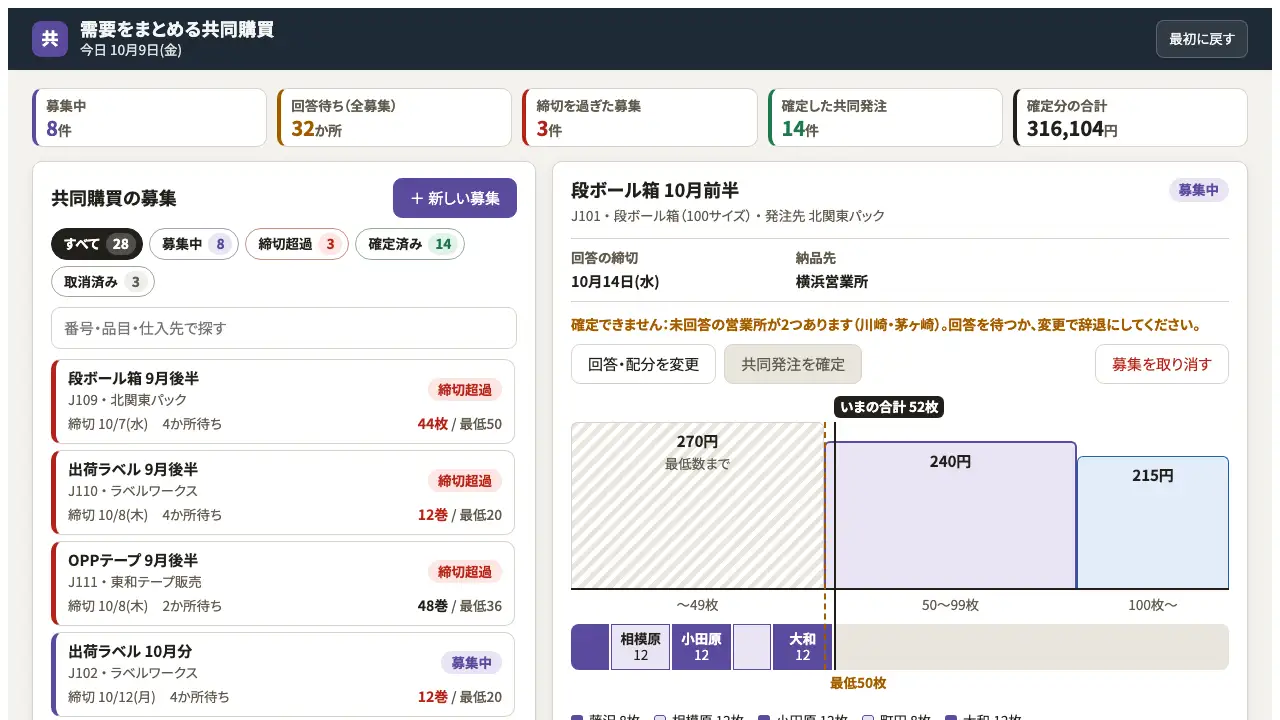1280x720 pixels.
Task: Open the 段ボール箱 9月後半 J109 card
Action: point(283,401)
